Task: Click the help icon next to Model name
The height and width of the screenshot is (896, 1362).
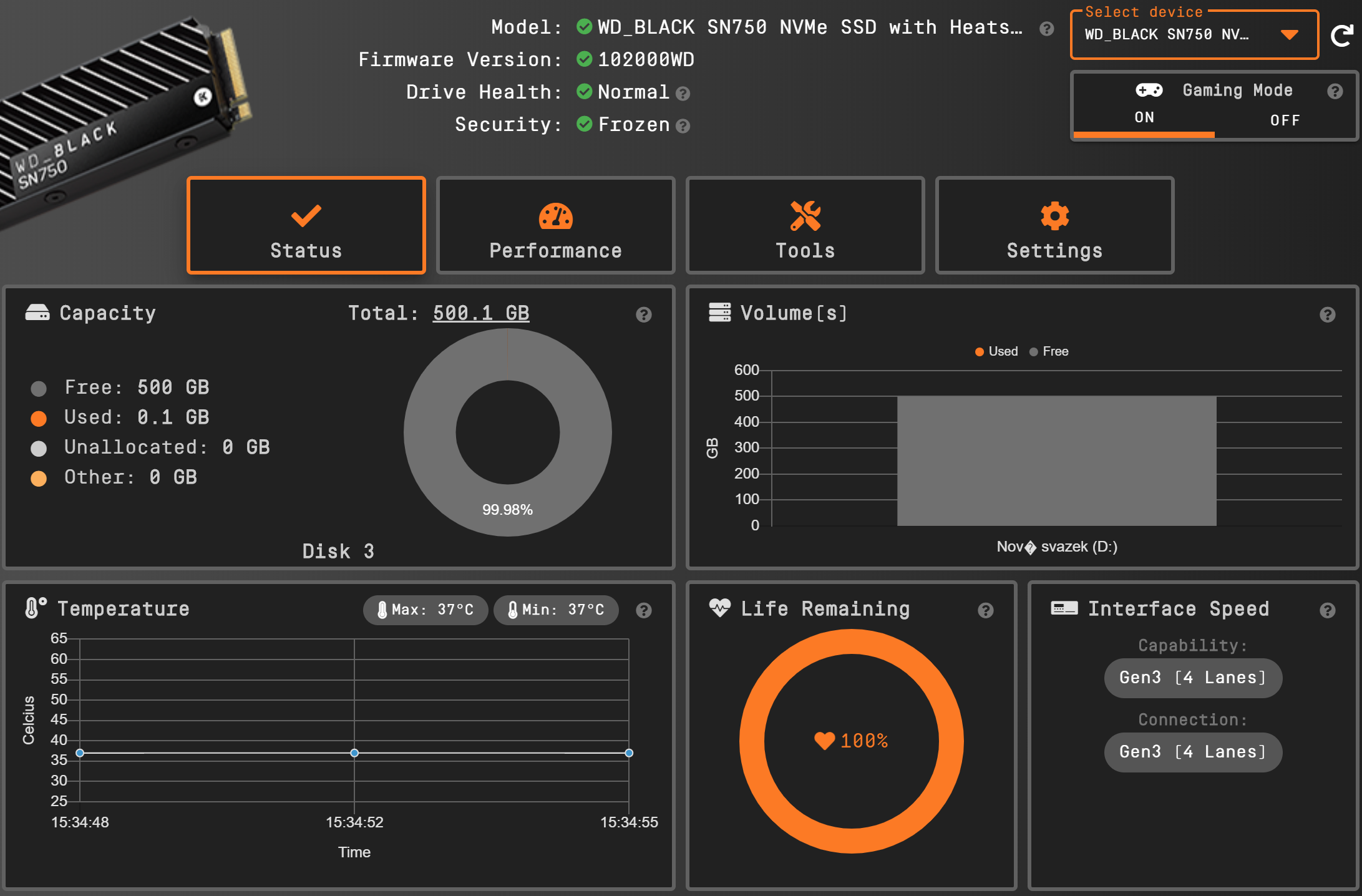Action: click(x=1046, y=29)
